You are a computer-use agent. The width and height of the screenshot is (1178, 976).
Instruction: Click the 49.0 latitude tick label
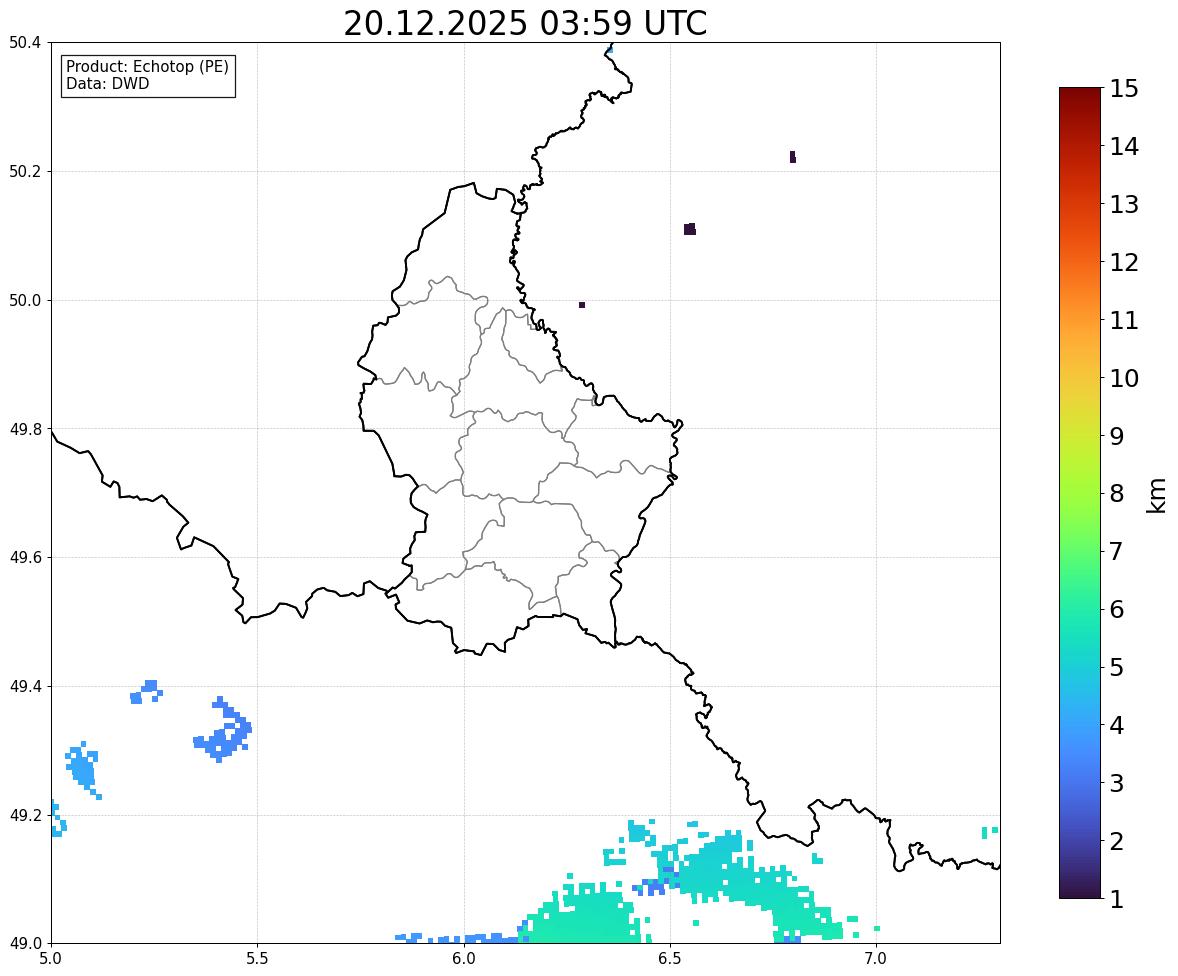[x=25, y=944]
